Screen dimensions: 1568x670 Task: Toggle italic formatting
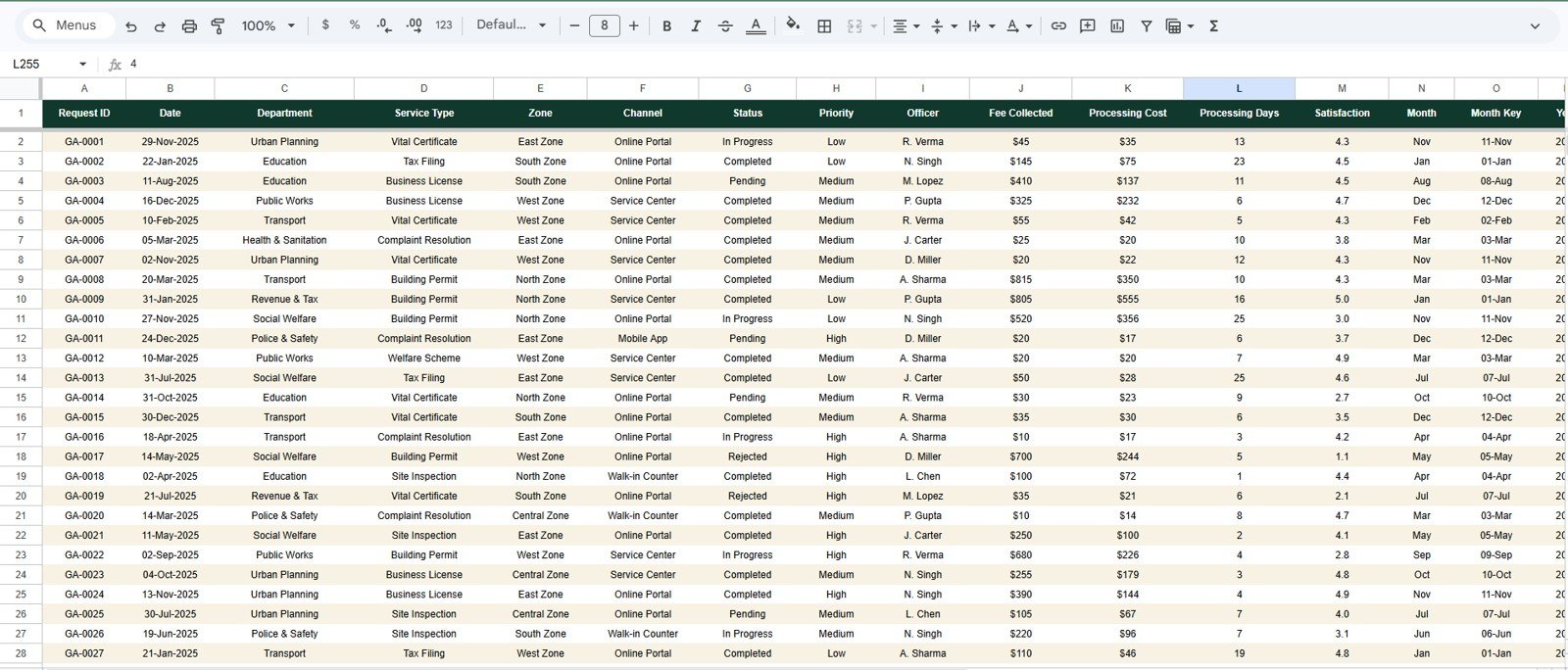[x=696, y=26]
